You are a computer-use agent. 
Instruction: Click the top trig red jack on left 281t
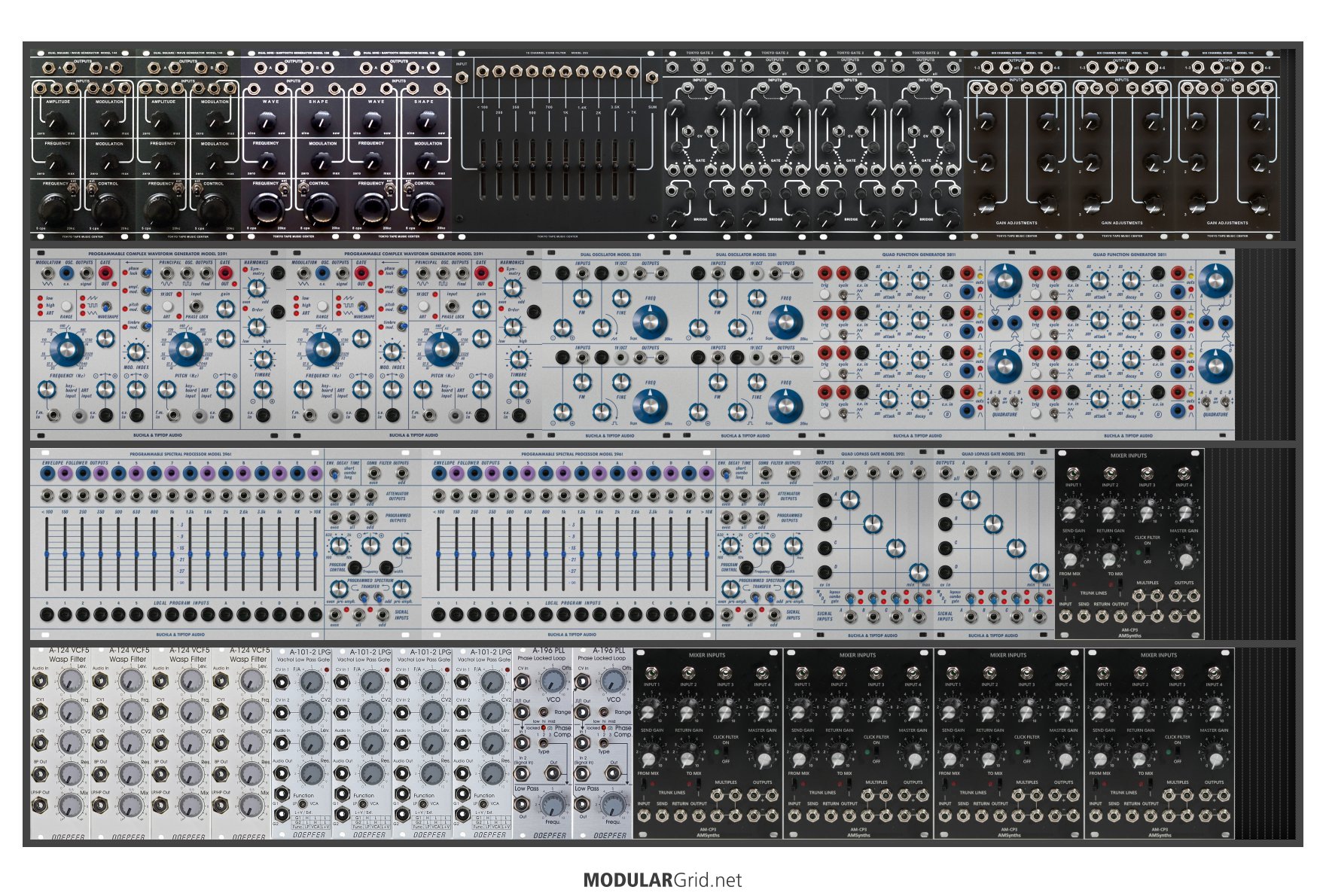825,273
